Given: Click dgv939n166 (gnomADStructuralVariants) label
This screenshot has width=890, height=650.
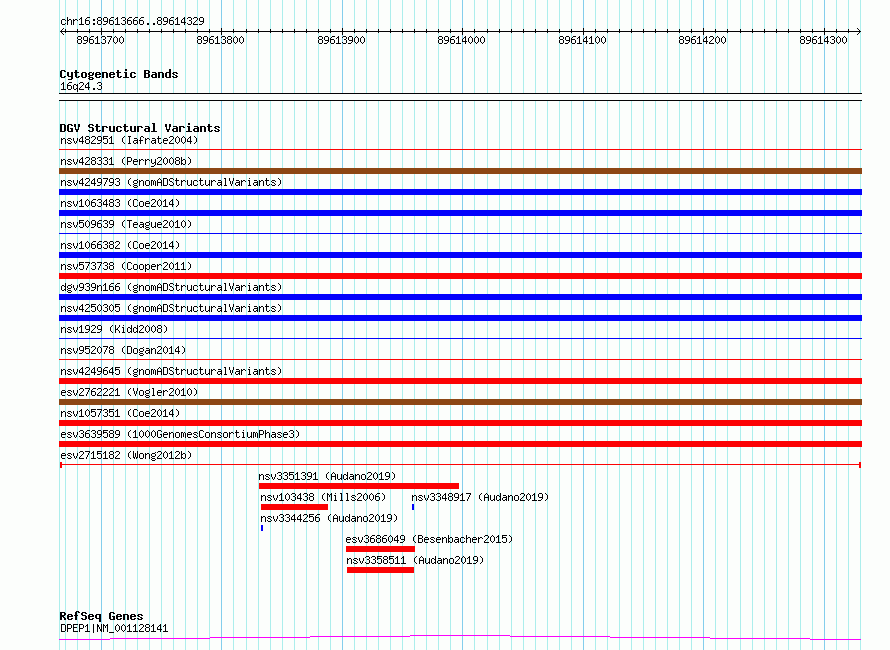Looking at the screenshot, I should 171,287.
